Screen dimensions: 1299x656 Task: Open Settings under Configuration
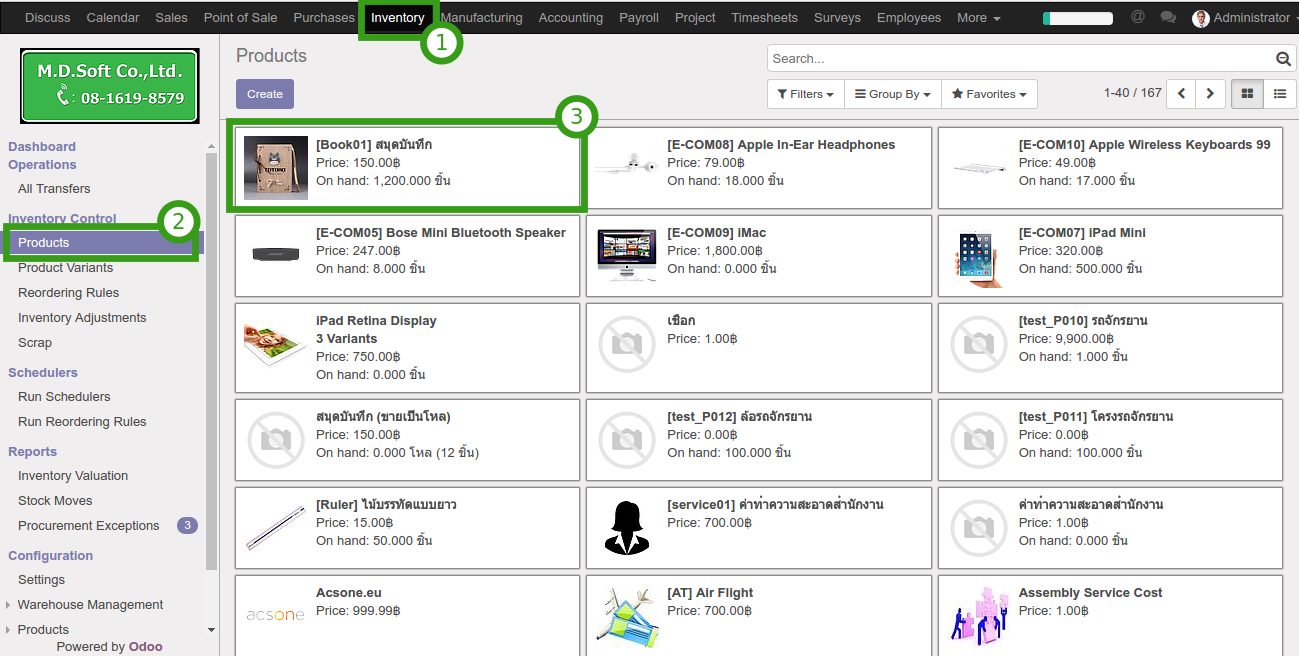tap(41, 580)
